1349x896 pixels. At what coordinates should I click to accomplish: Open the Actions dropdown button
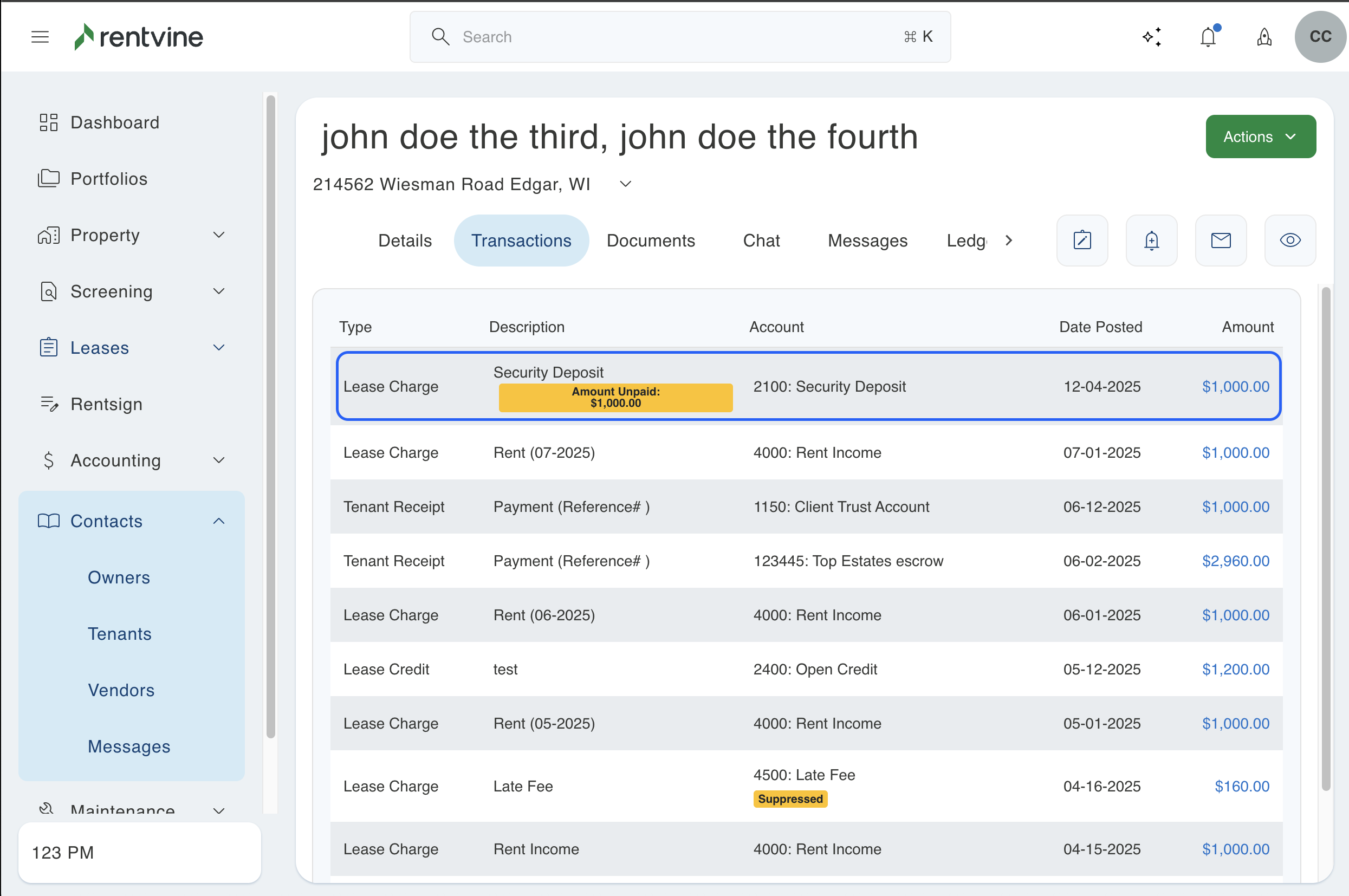1260,137
